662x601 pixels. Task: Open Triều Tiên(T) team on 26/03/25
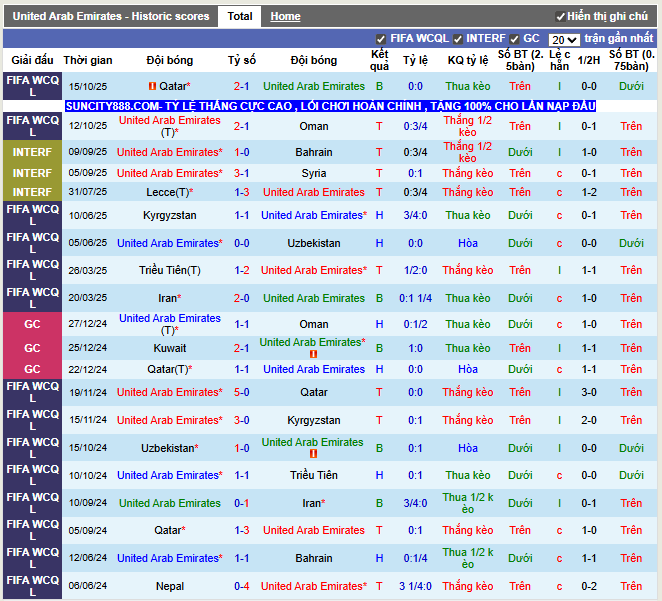169,270
